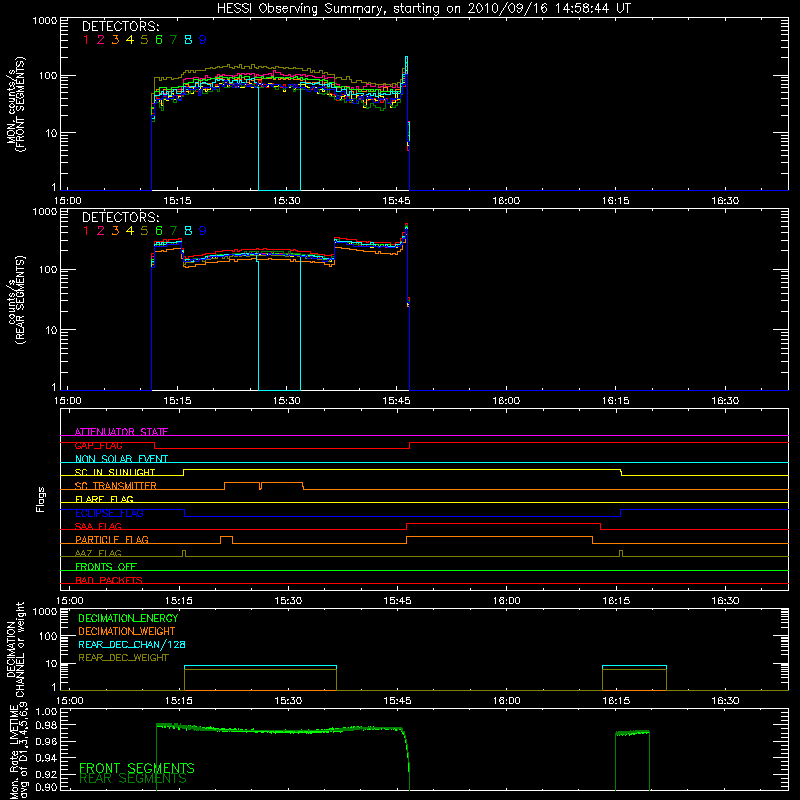Click 16:30 tick under front segments plot

coord(725,201)
